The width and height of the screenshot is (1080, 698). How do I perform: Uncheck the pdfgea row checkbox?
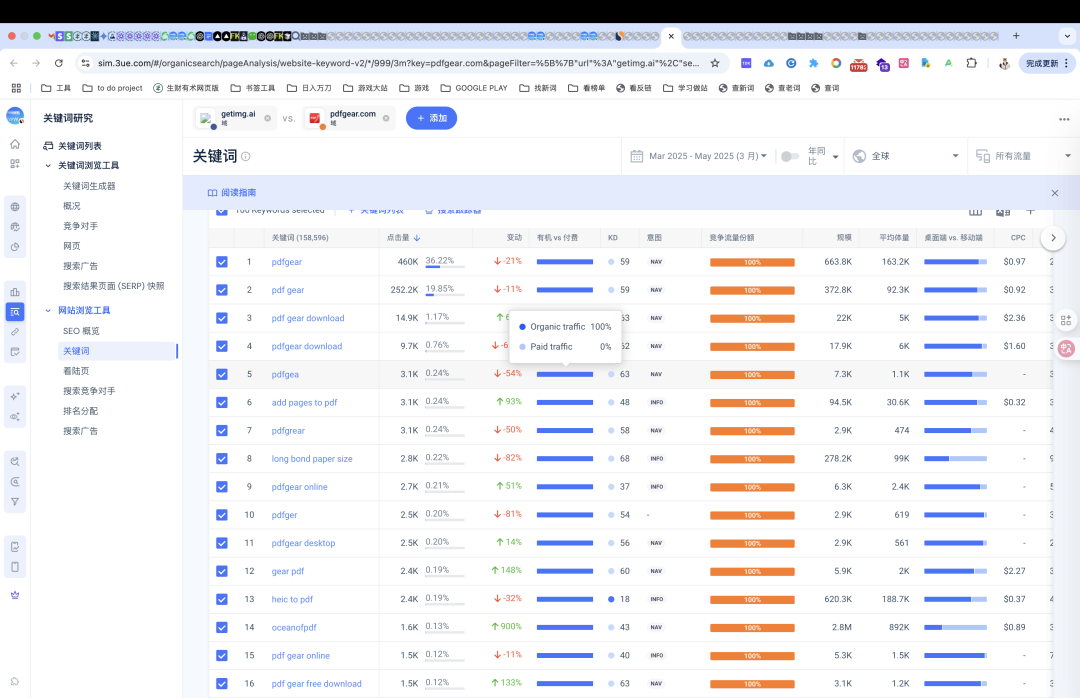point(222,374)
